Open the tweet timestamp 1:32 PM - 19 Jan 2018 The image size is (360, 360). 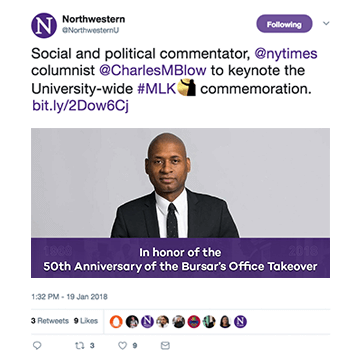(69, 297)
